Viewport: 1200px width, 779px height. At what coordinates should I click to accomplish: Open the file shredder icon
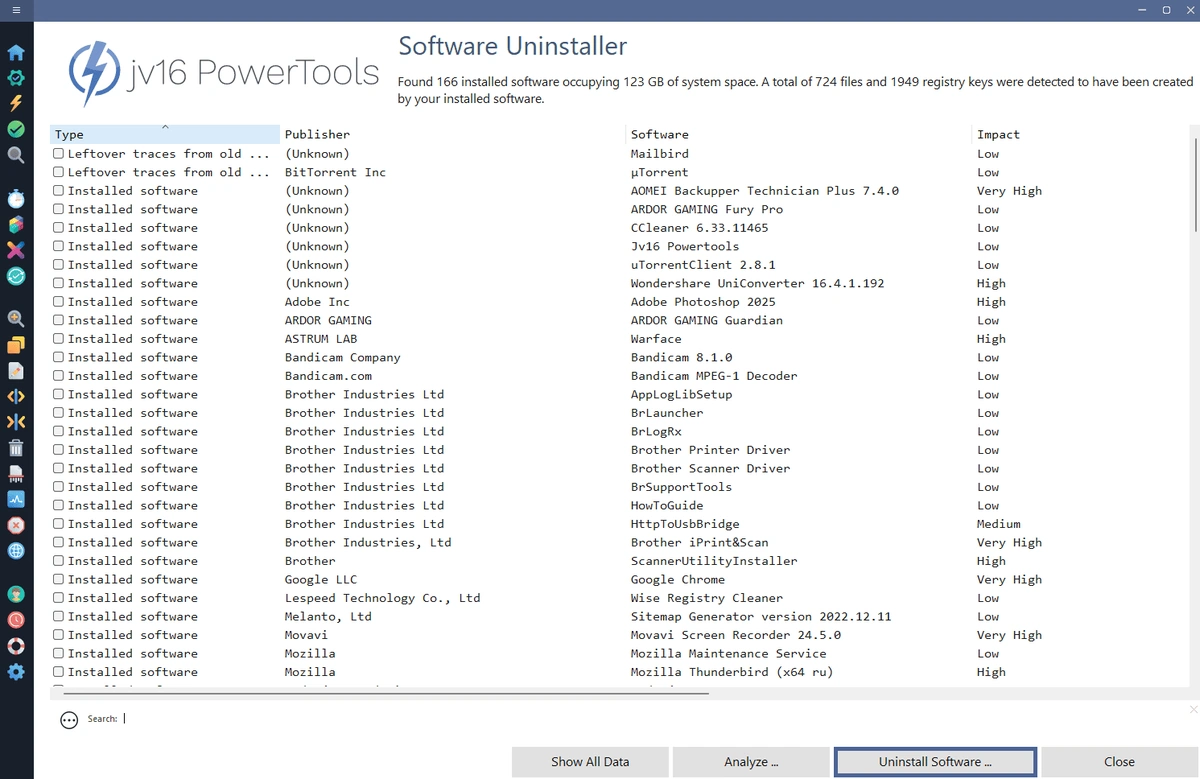coord(16,473)
